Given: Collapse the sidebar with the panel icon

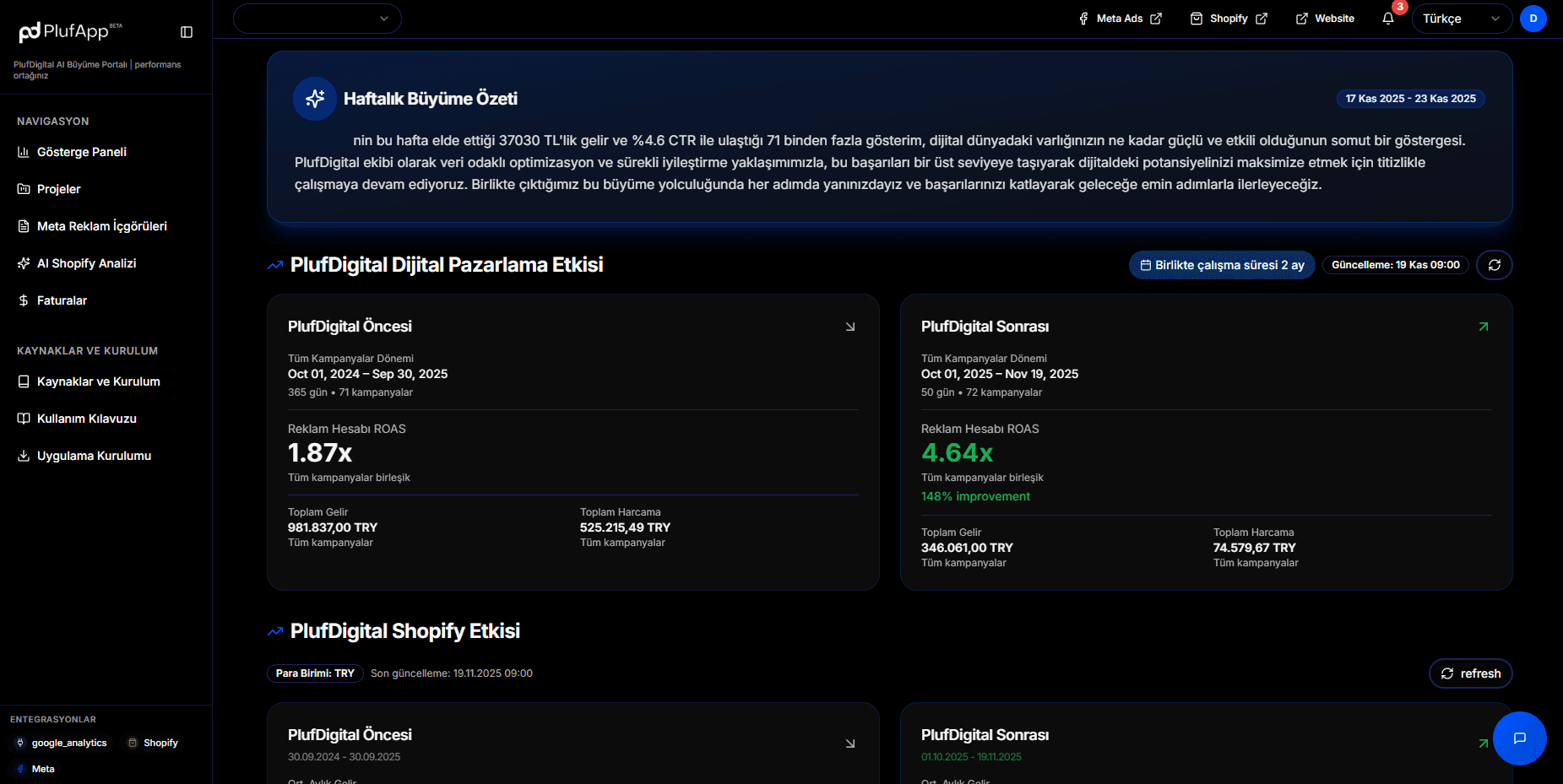Looking at the screenshot, I should pyautogui.click(x=187, y=32).
